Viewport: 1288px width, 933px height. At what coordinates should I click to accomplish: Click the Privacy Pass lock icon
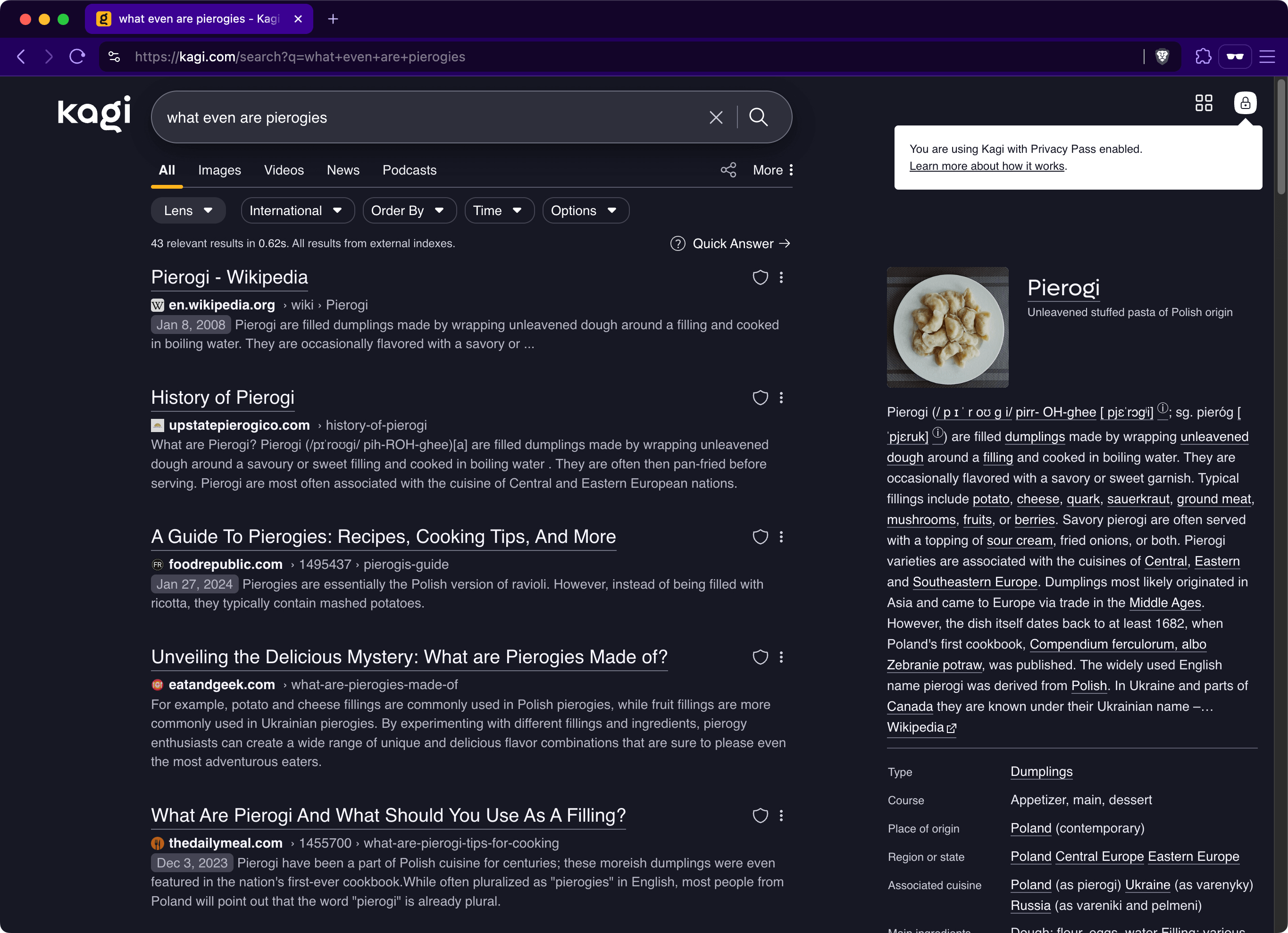[x=1245, y=103]
